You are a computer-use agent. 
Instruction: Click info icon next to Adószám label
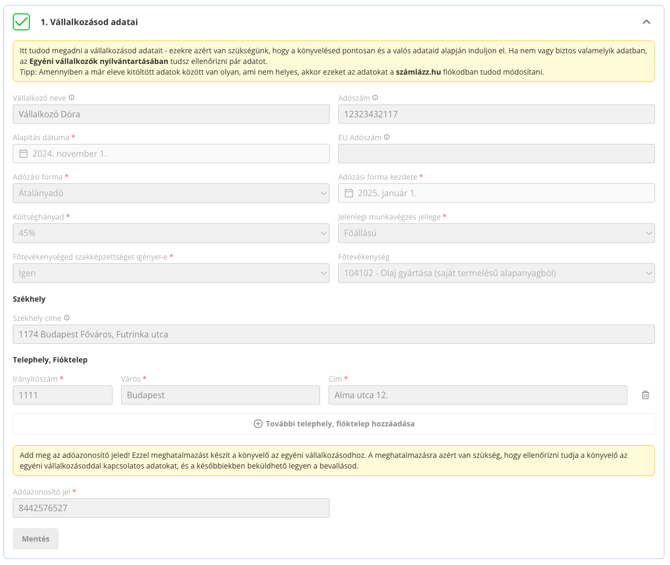point(375,98)
